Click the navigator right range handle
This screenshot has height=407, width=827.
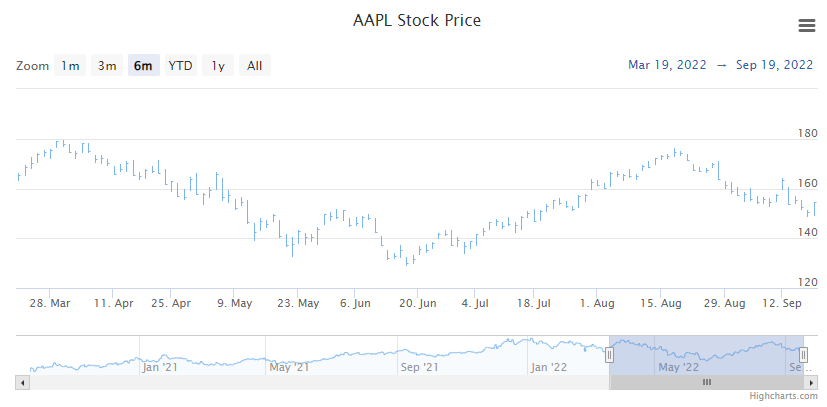coord(803,355)
